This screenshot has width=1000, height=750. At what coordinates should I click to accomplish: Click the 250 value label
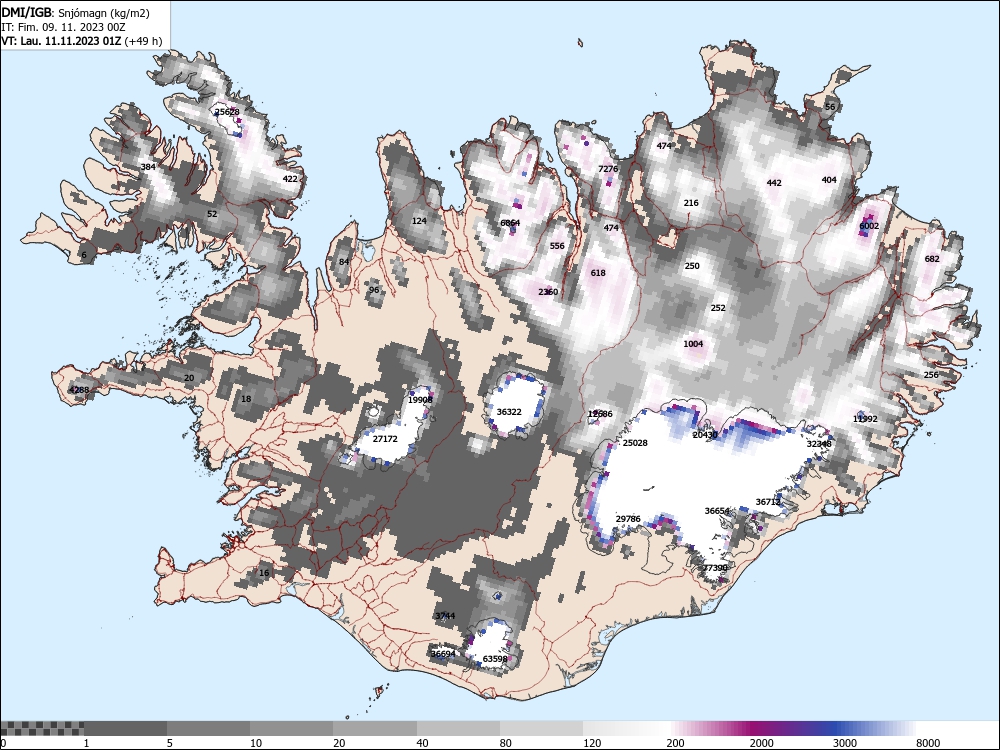[692, 265]
